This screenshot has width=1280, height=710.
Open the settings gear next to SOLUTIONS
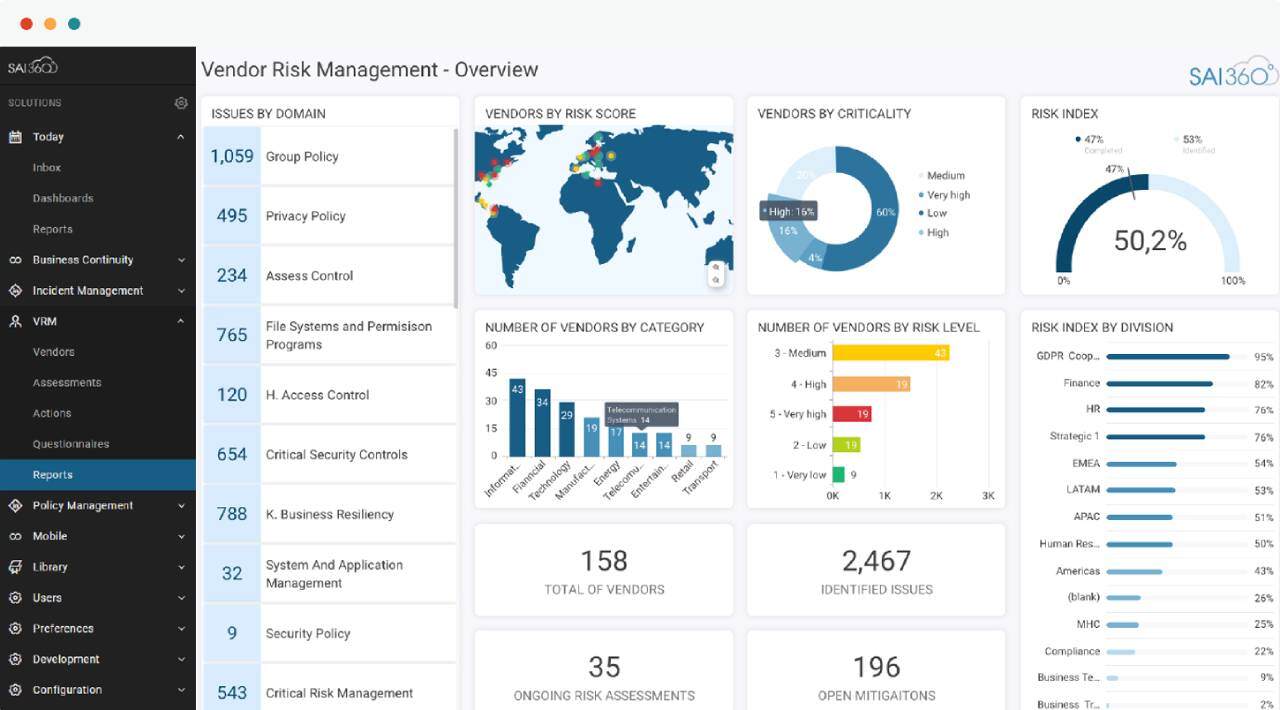click(181, 102)
